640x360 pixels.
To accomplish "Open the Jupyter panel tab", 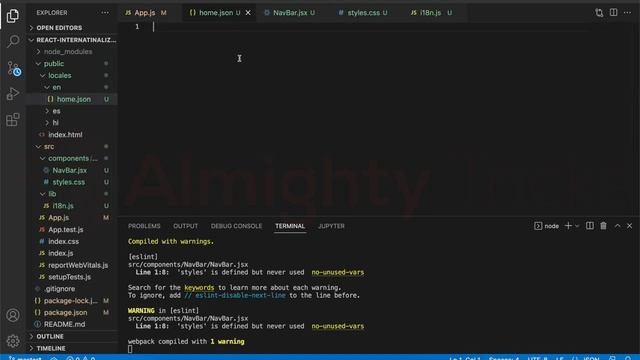I will [331, 226].
